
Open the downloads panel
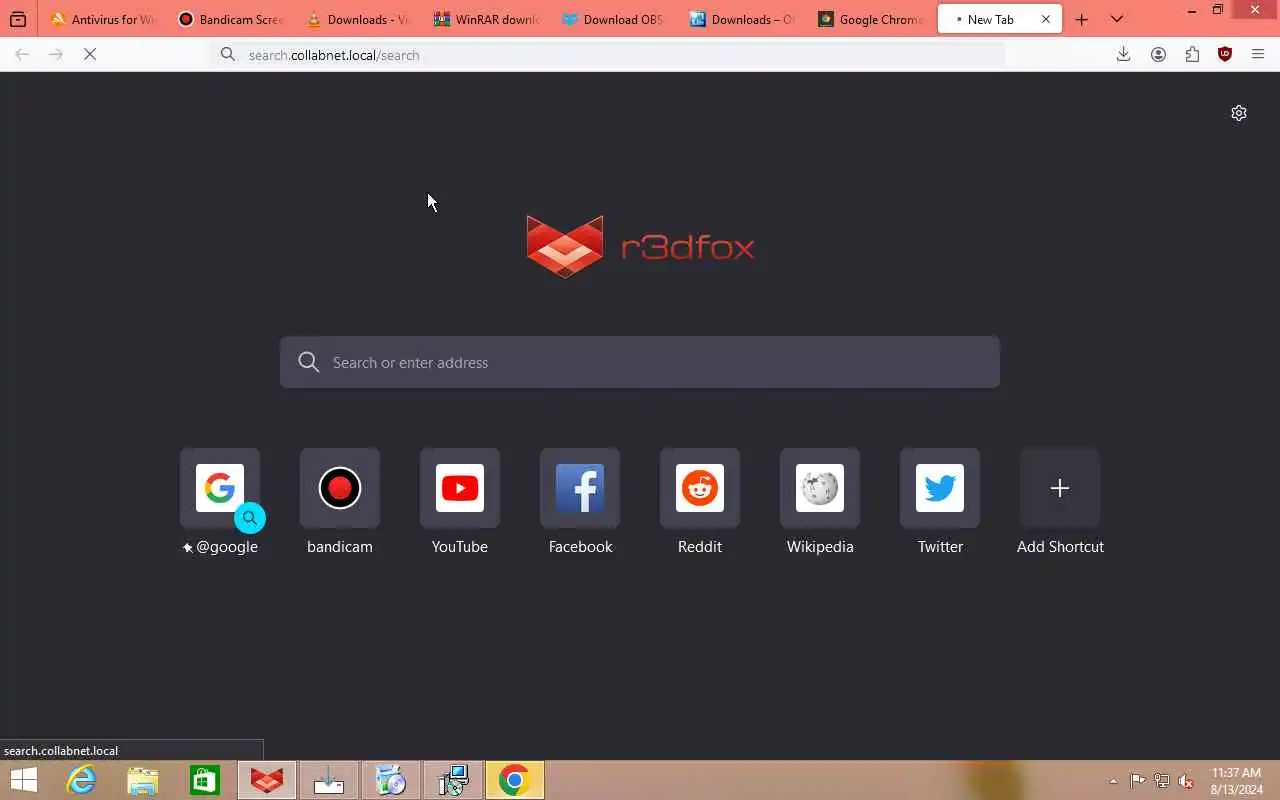[1123, 55]
